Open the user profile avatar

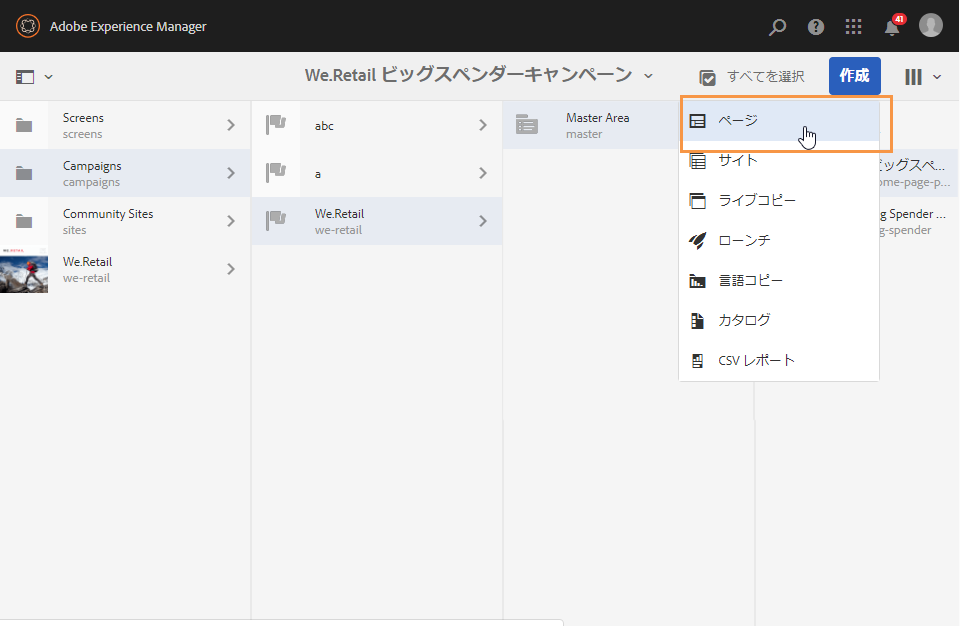[931, 26]
